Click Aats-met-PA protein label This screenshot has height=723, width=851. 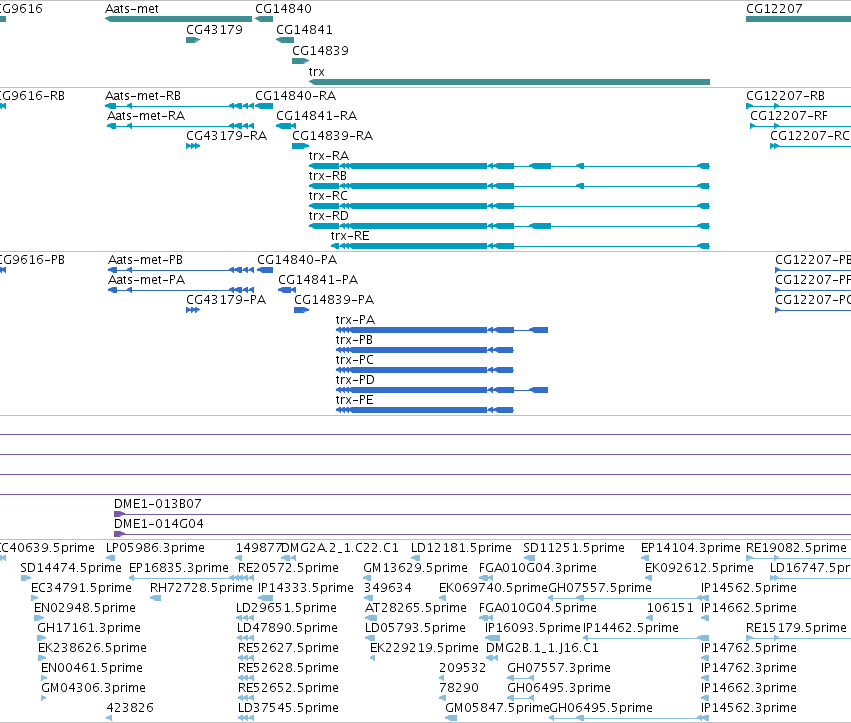point(147,280)
